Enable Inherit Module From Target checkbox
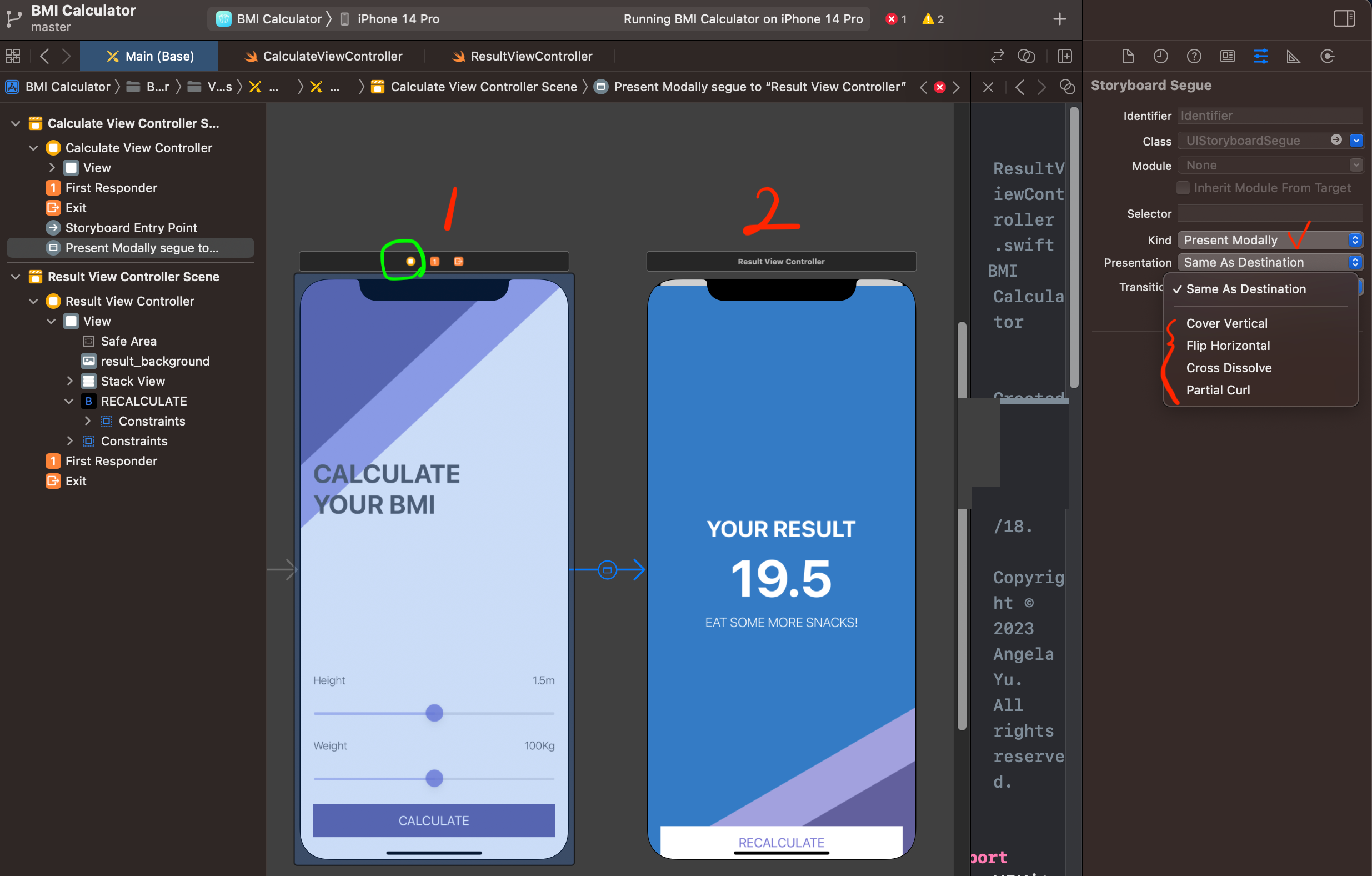 coord(1183,188)
